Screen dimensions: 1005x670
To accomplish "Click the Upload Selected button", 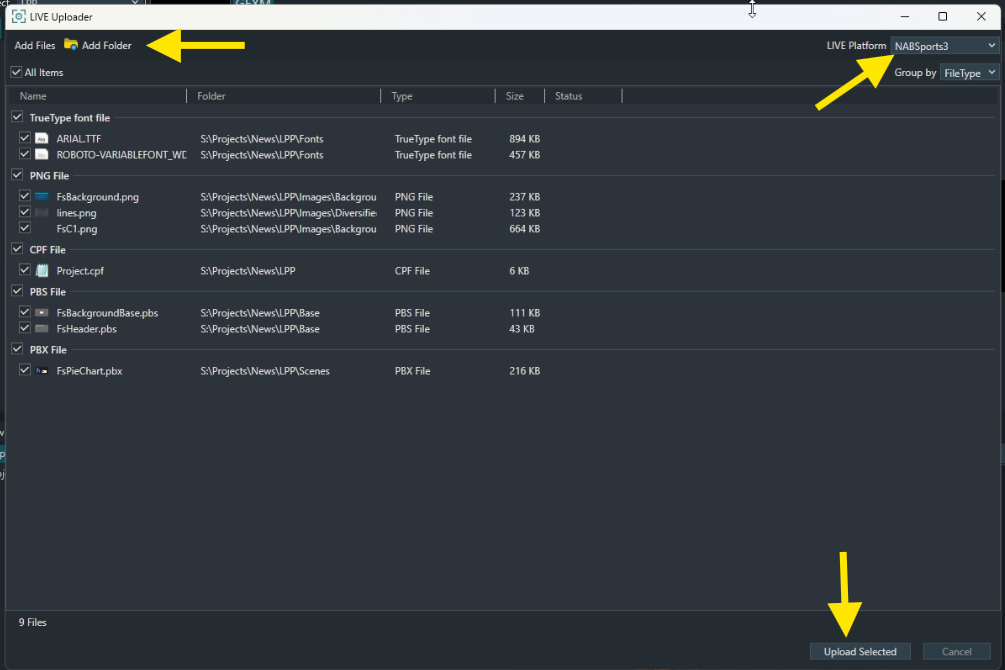I will coord(860,652).
